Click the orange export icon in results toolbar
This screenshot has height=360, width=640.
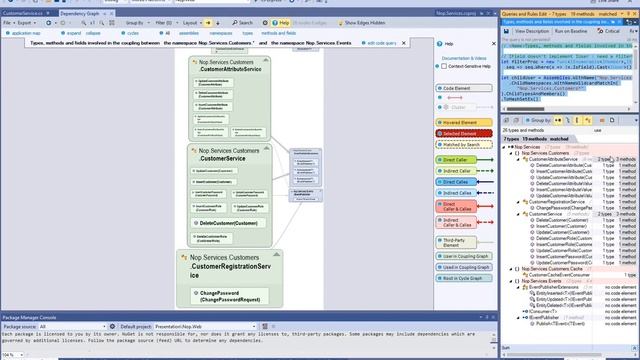point(602,120)
